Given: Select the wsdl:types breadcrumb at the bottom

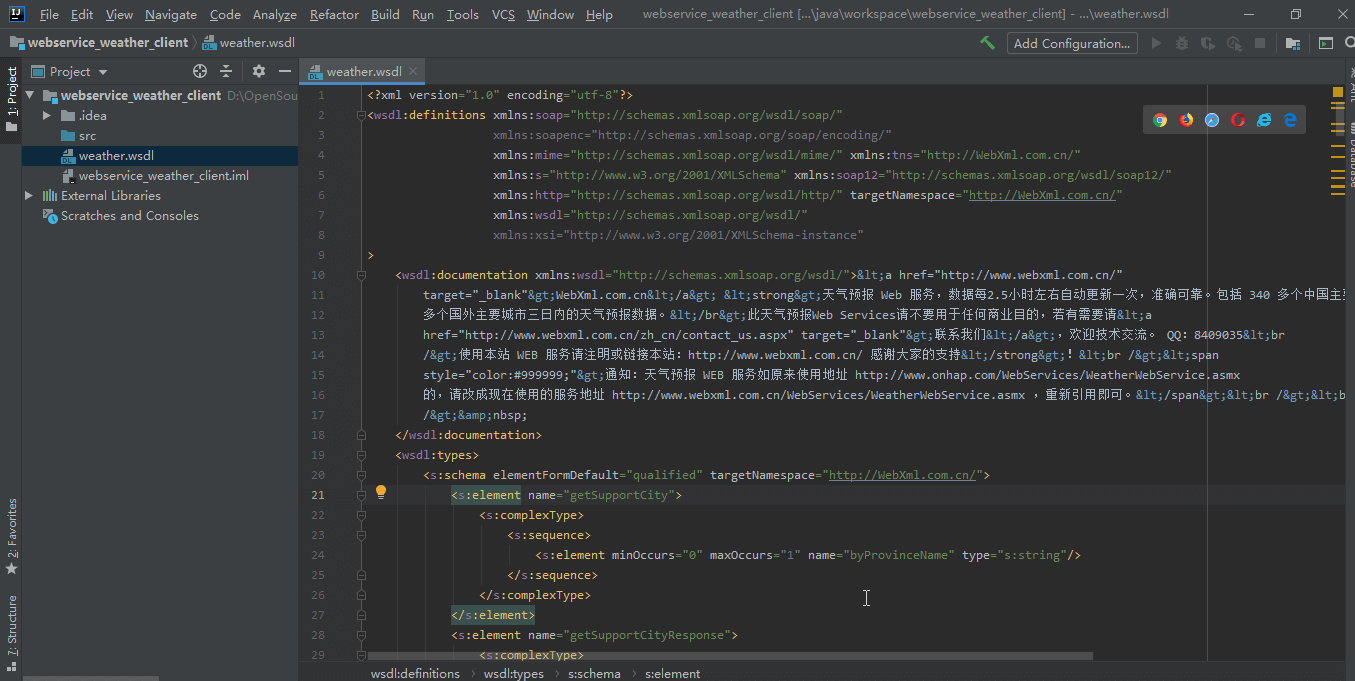Looking at the screenshot, I should (x=514, y=673).
